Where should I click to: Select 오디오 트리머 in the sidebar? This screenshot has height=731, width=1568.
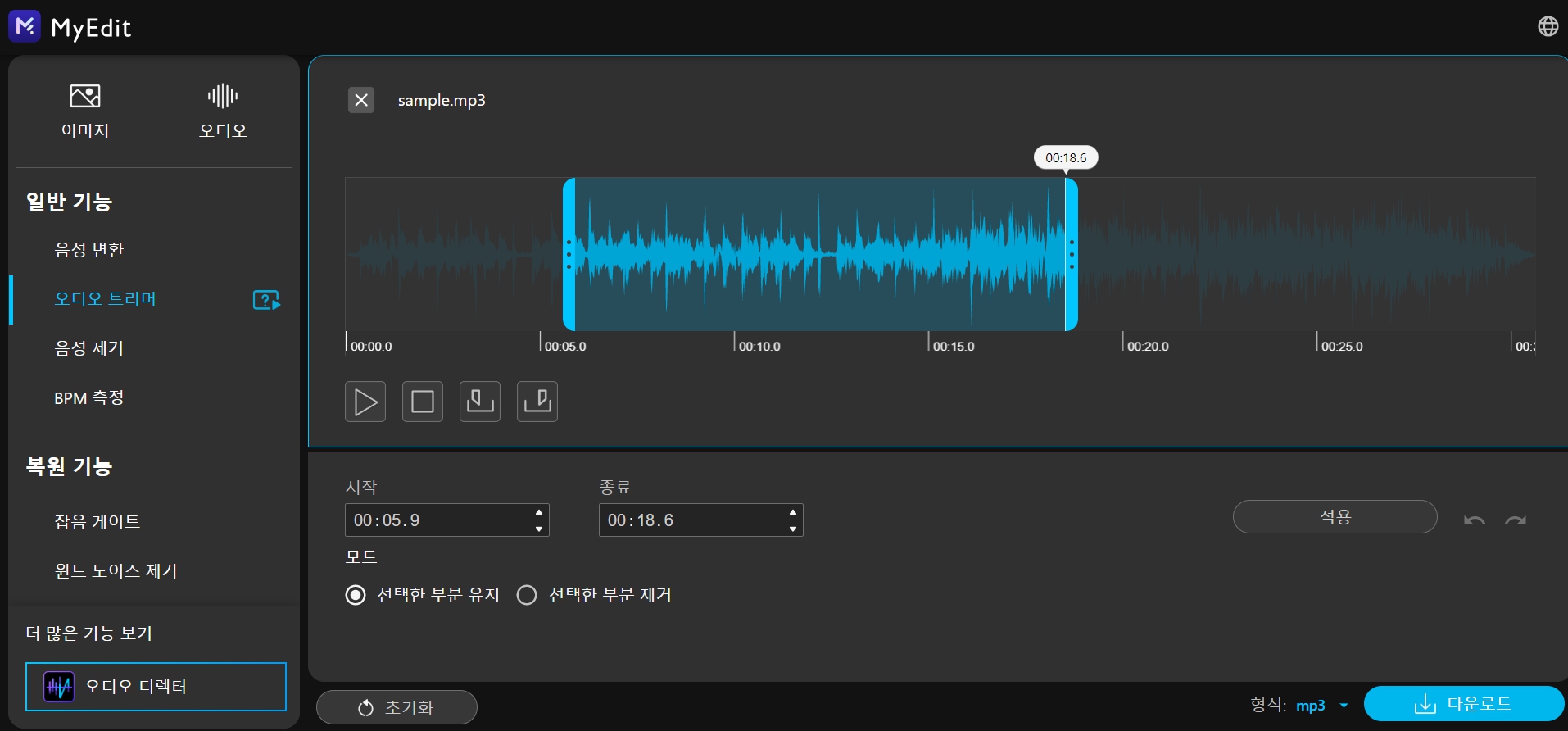(105, 299)
